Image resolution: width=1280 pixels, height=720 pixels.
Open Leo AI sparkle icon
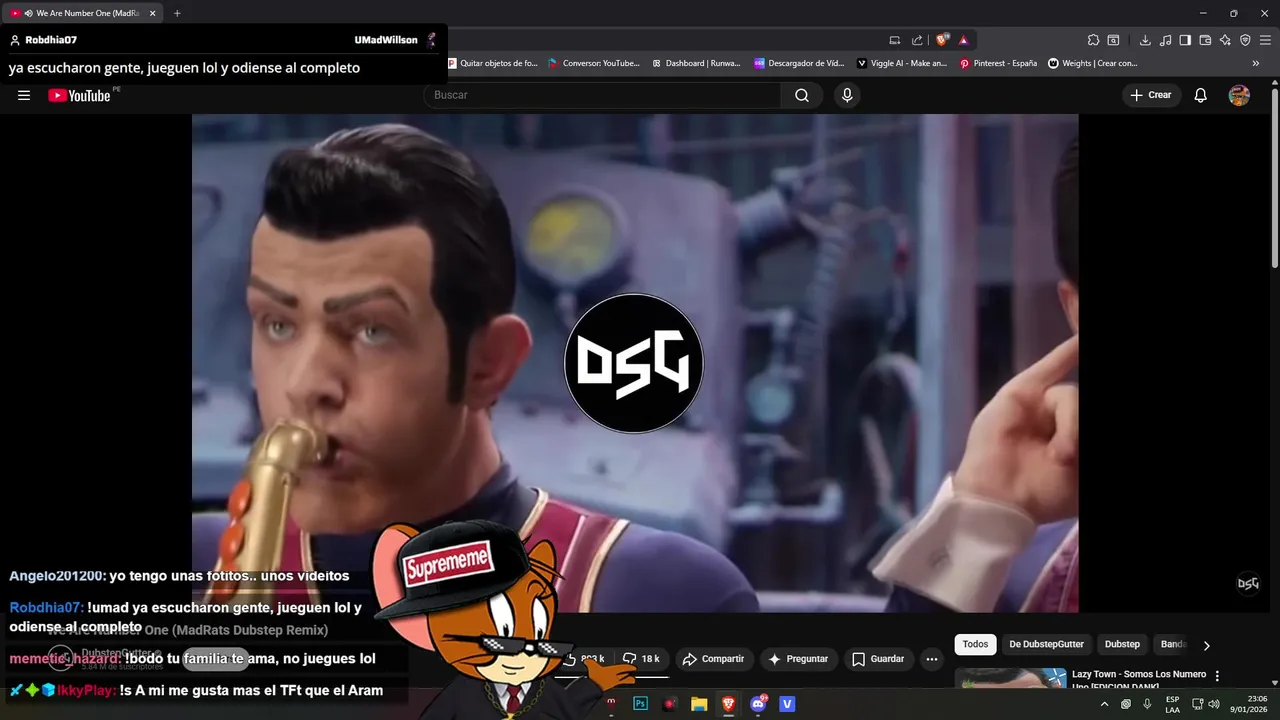pyautogui.click(x=1225, y=40)
